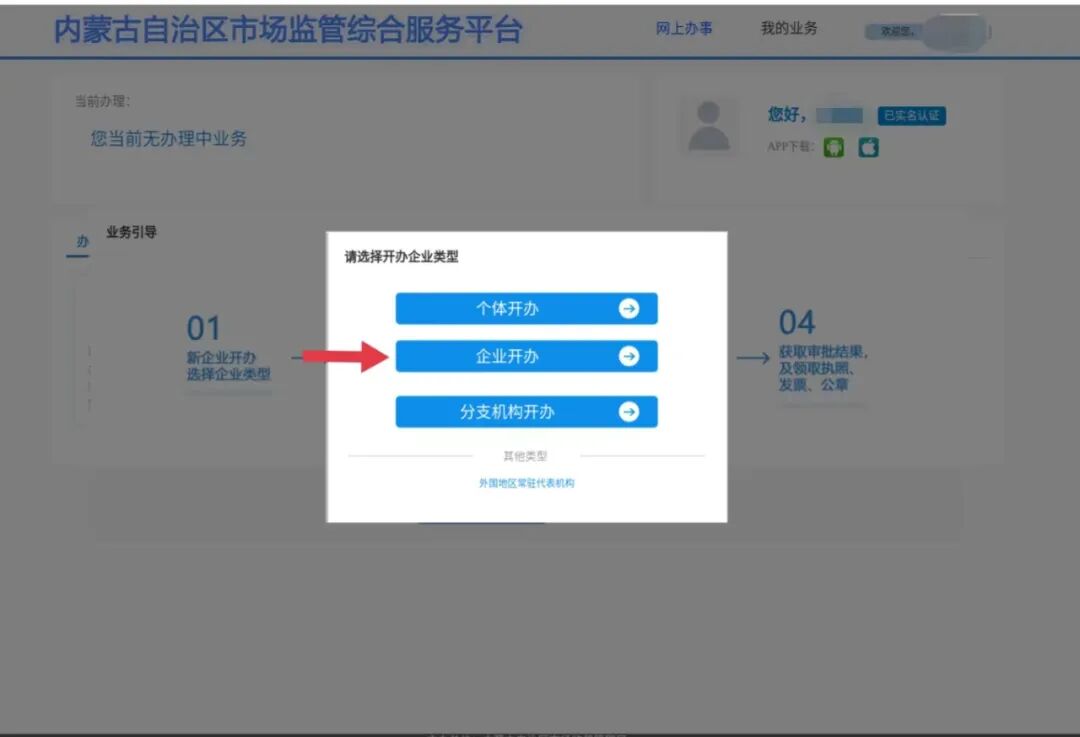Click the arrow icon on 分支机构开办 button

click(628, 411)
